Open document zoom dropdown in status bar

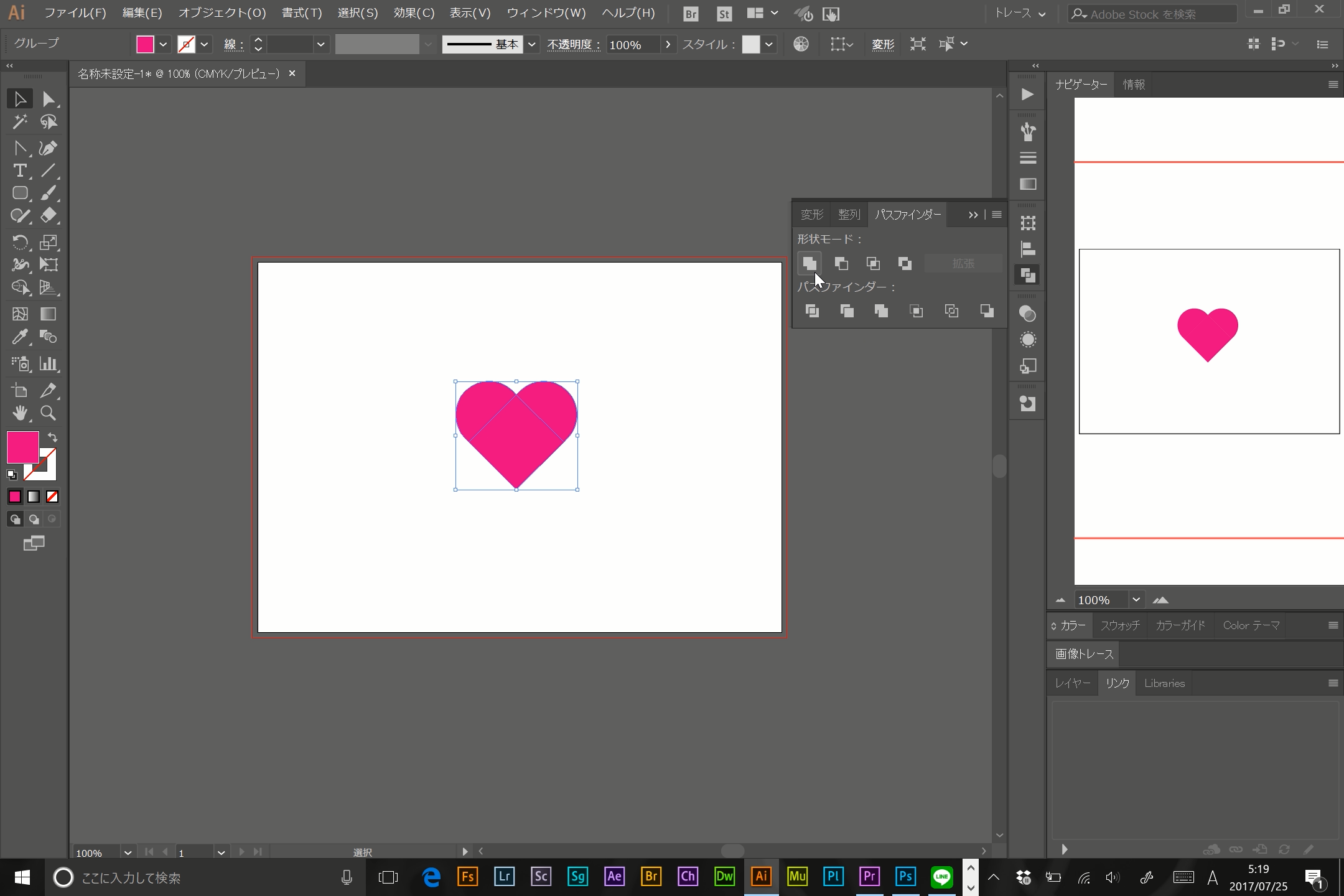pyautogui.click(x=128, y=852)
